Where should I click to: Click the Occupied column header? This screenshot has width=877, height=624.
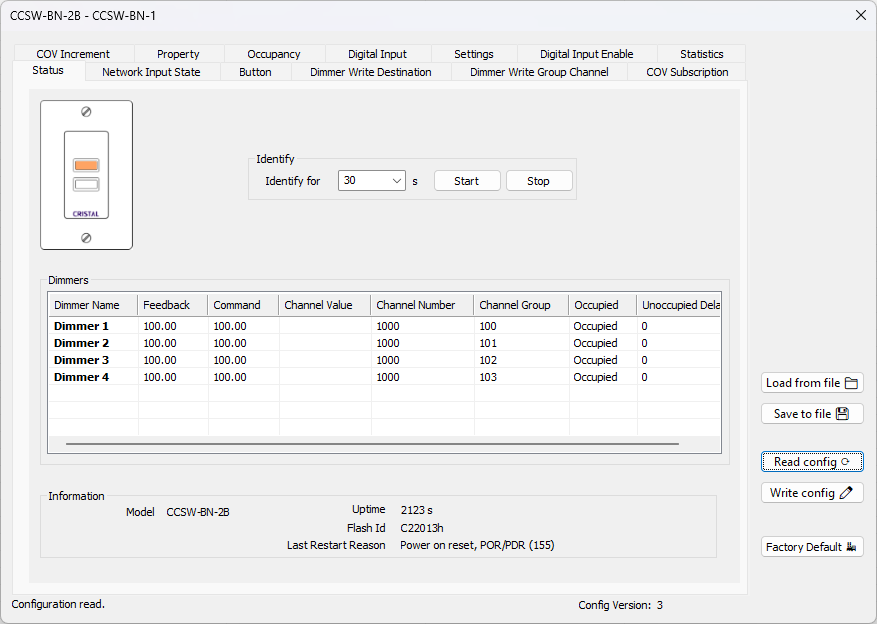pyautogui.click(x=602, y=305)
